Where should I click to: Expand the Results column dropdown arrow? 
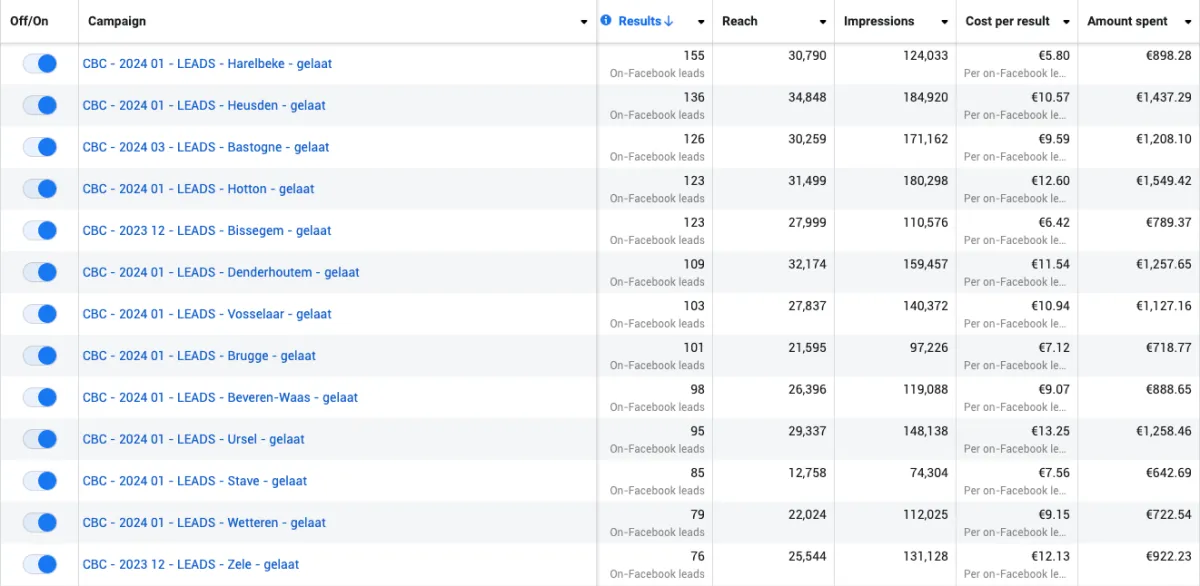coord(701,22)
